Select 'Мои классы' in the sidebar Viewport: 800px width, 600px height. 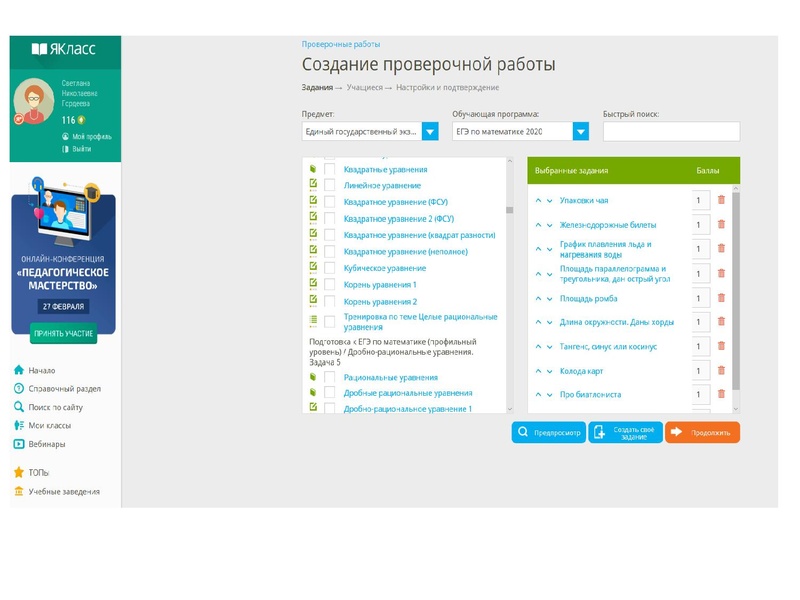point(48,426)
